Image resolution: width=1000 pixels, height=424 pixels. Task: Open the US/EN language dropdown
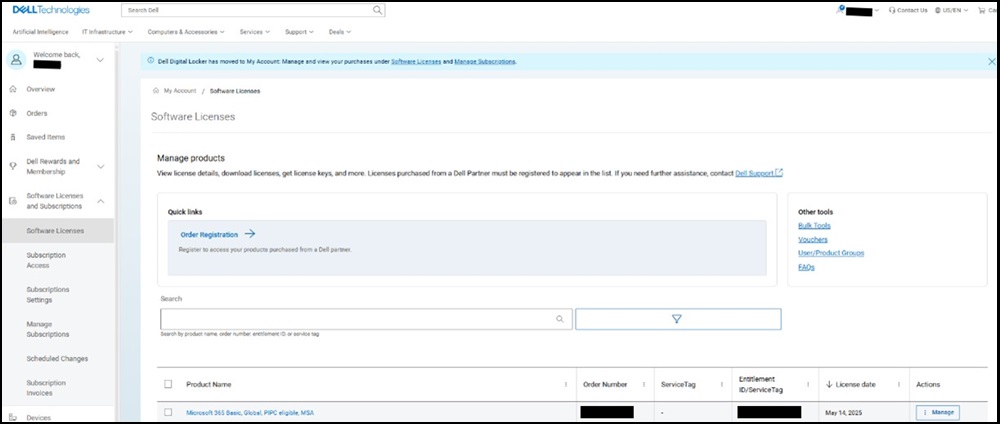tap(945, 10)
